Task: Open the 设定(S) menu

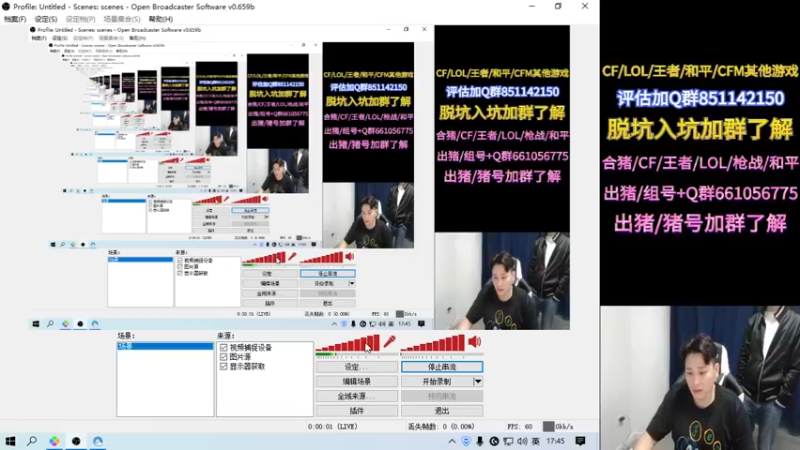Action: click(x=46, y=19)
